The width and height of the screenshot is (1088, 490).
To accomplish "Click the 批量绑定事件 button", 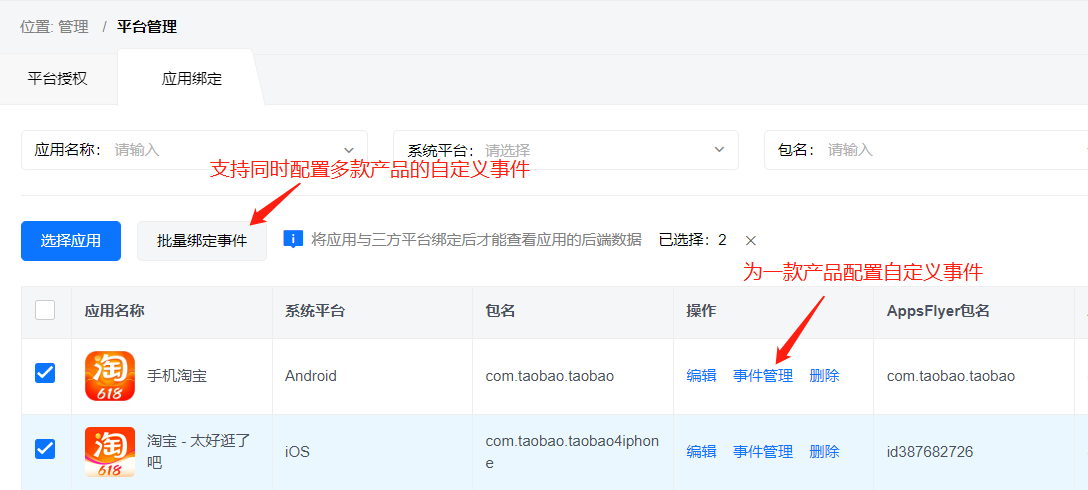I will [x=202, y=241].
